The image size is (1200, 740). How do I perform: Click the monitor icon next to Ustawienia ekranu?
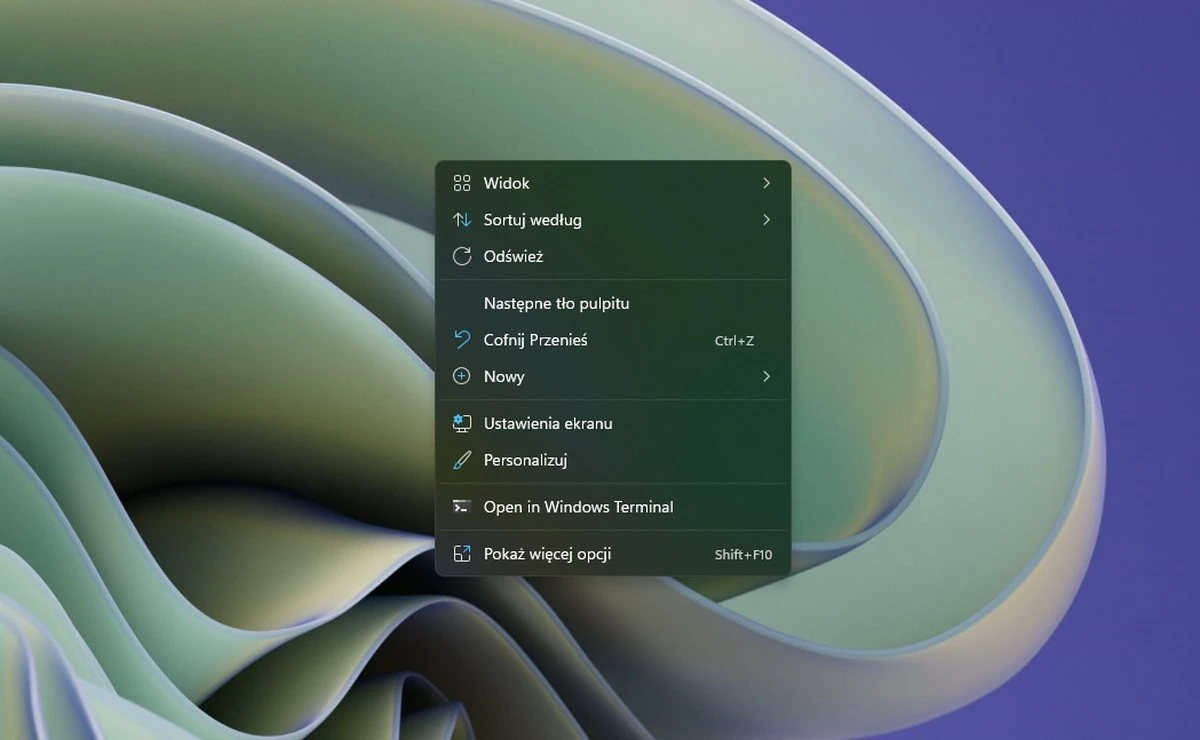tap(461, 423)
